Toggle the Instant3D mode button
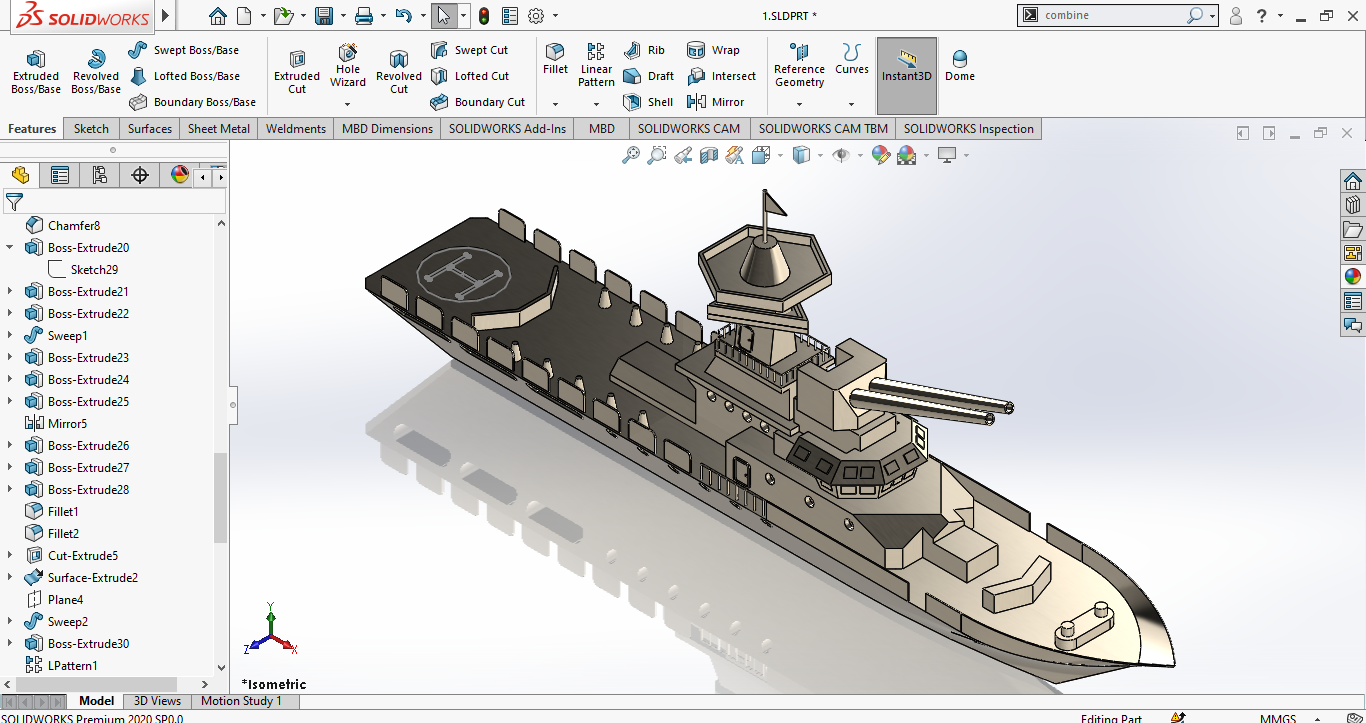1366x723 pixels. pyautogui.click(x=906, y=66)
